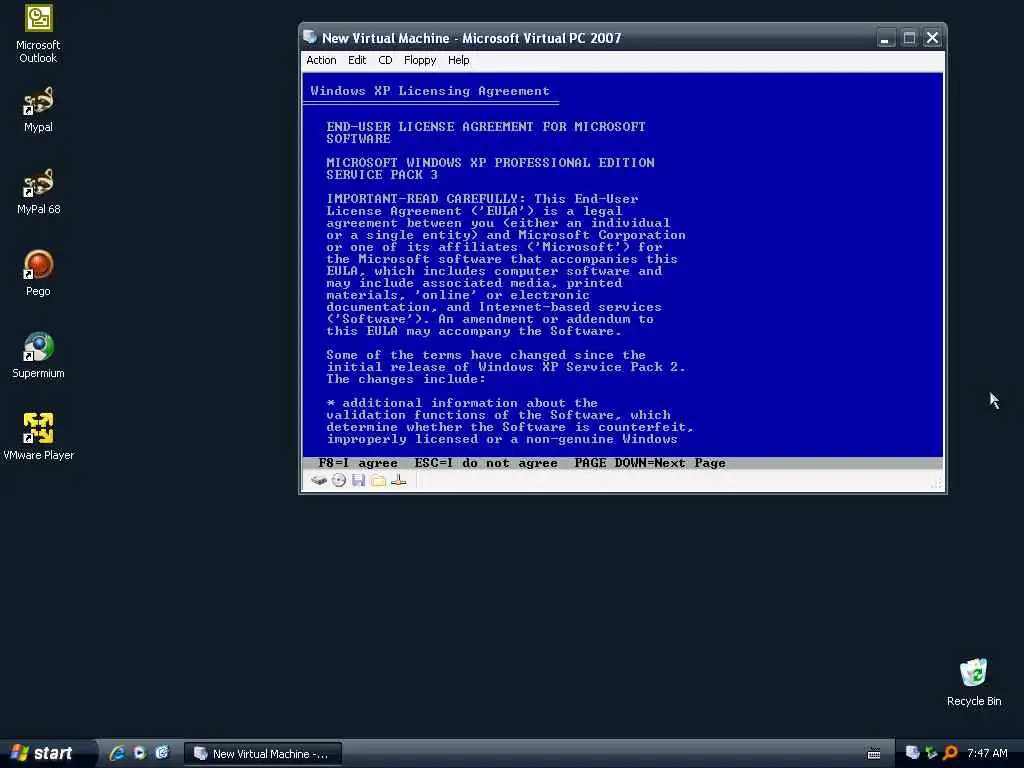Open the Floppy menu

[x=420, y=60]
